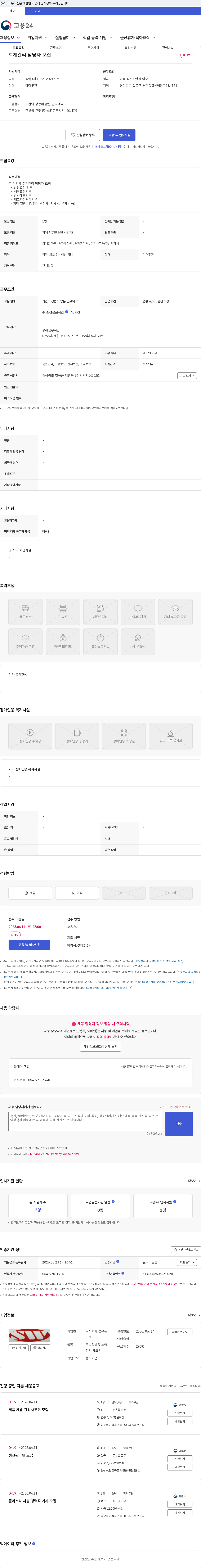Click the info icon beside 빅데이터 추천 정보
This screenshot has height=1568, width=201.
coord(33,1544)
